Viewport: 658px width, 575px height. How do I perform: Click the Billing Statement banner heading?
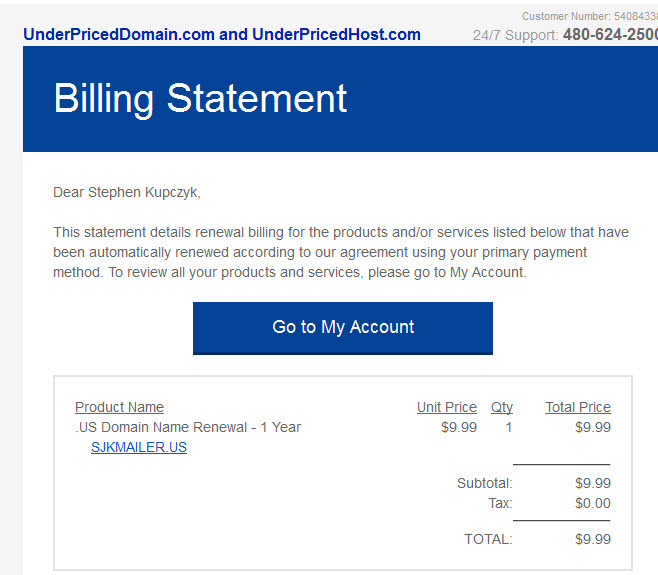tap(201, 99)
